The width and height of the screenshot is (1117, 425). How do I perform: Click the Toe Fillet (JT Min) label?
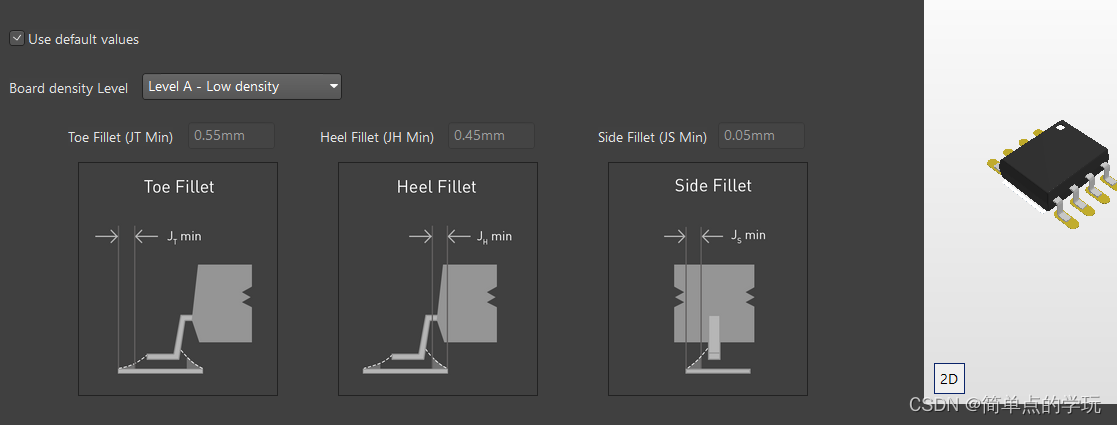[x=120, y=137]
